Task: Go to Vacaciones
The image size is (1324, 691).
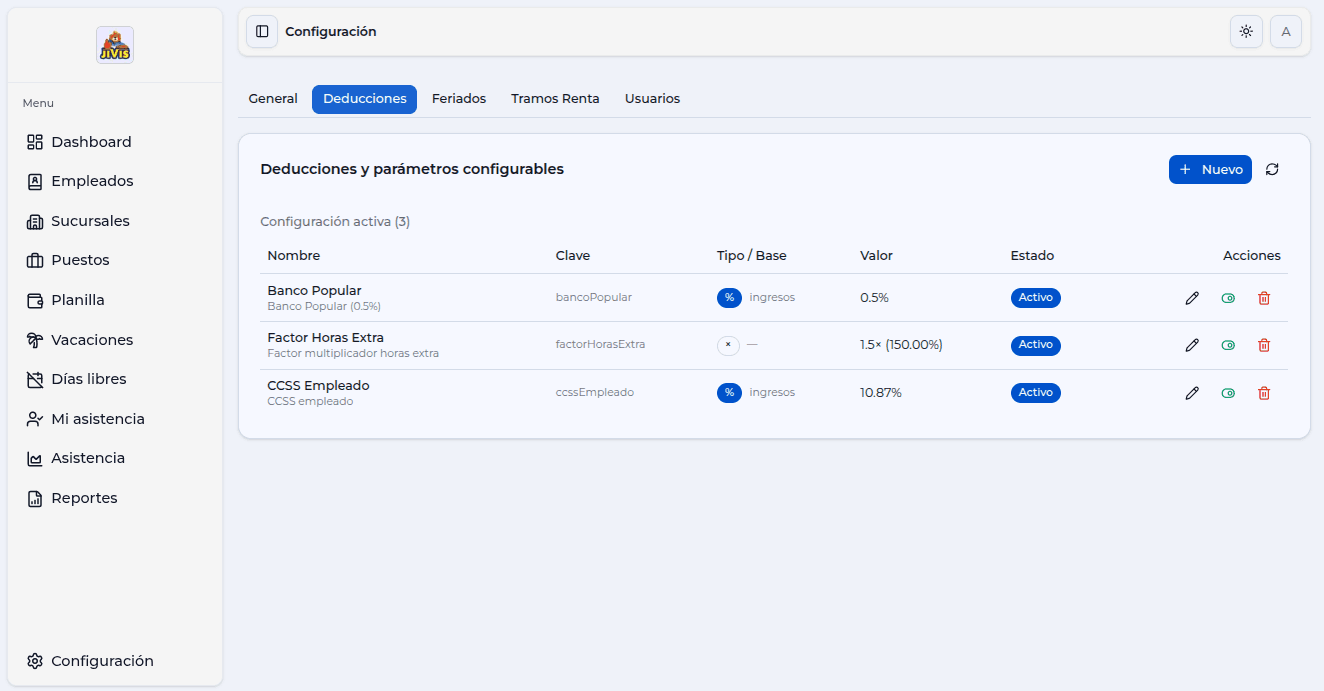Action: point(115,340)
